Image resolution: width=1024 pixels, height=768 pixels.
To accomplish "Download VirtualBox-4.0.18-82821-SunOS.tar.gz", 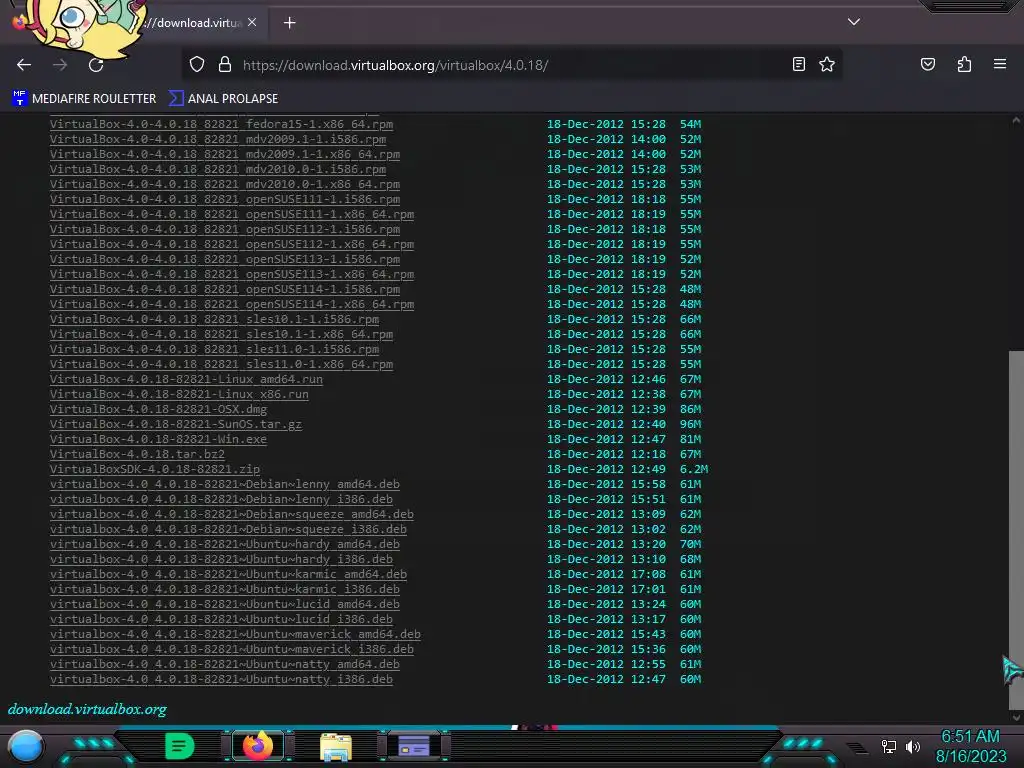I will (x=176, y=424).
